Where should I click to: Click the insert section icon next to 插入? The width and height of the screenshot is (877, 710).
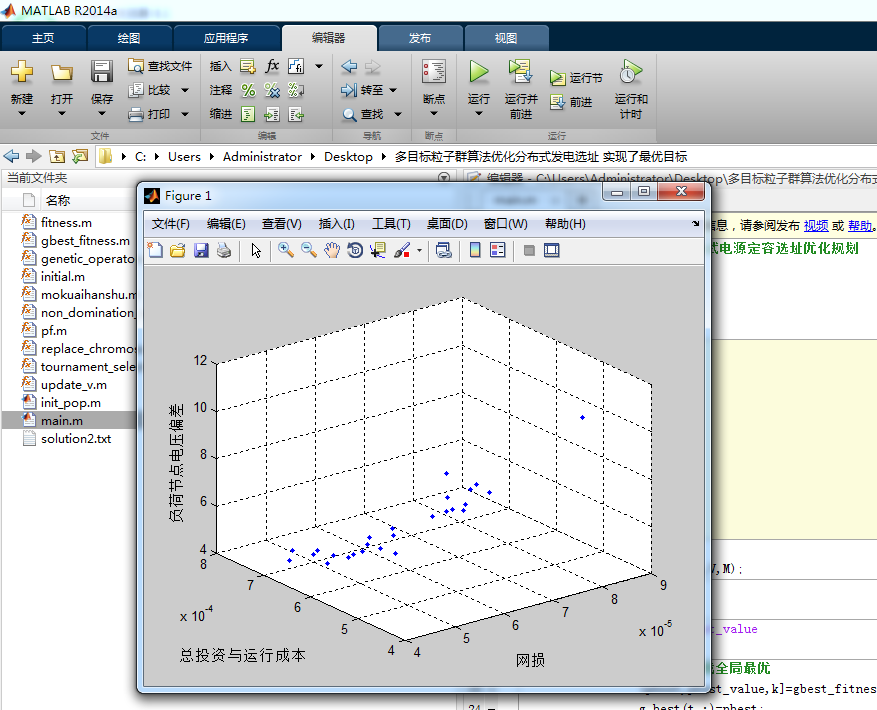pos(248,66)
